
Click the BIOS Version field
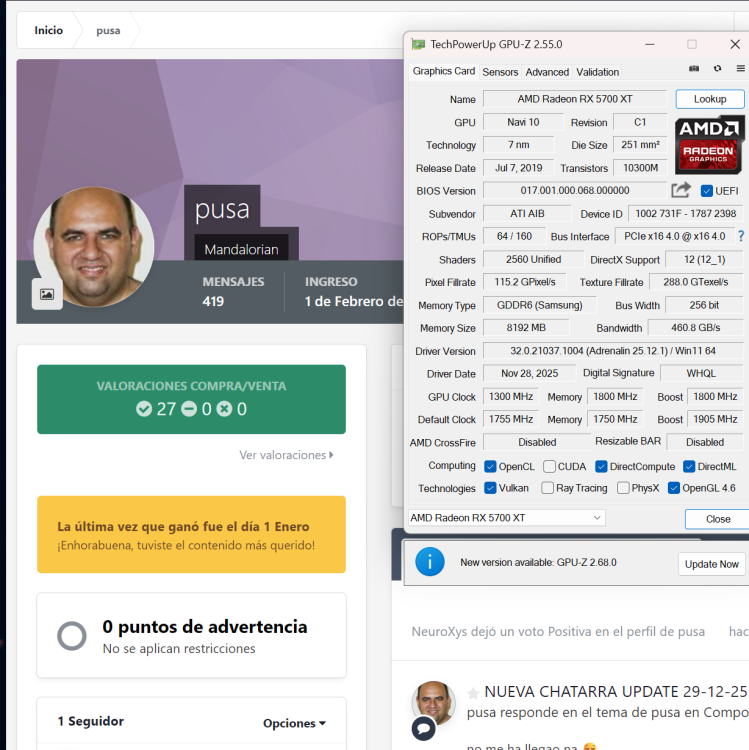tap(574, 190)
